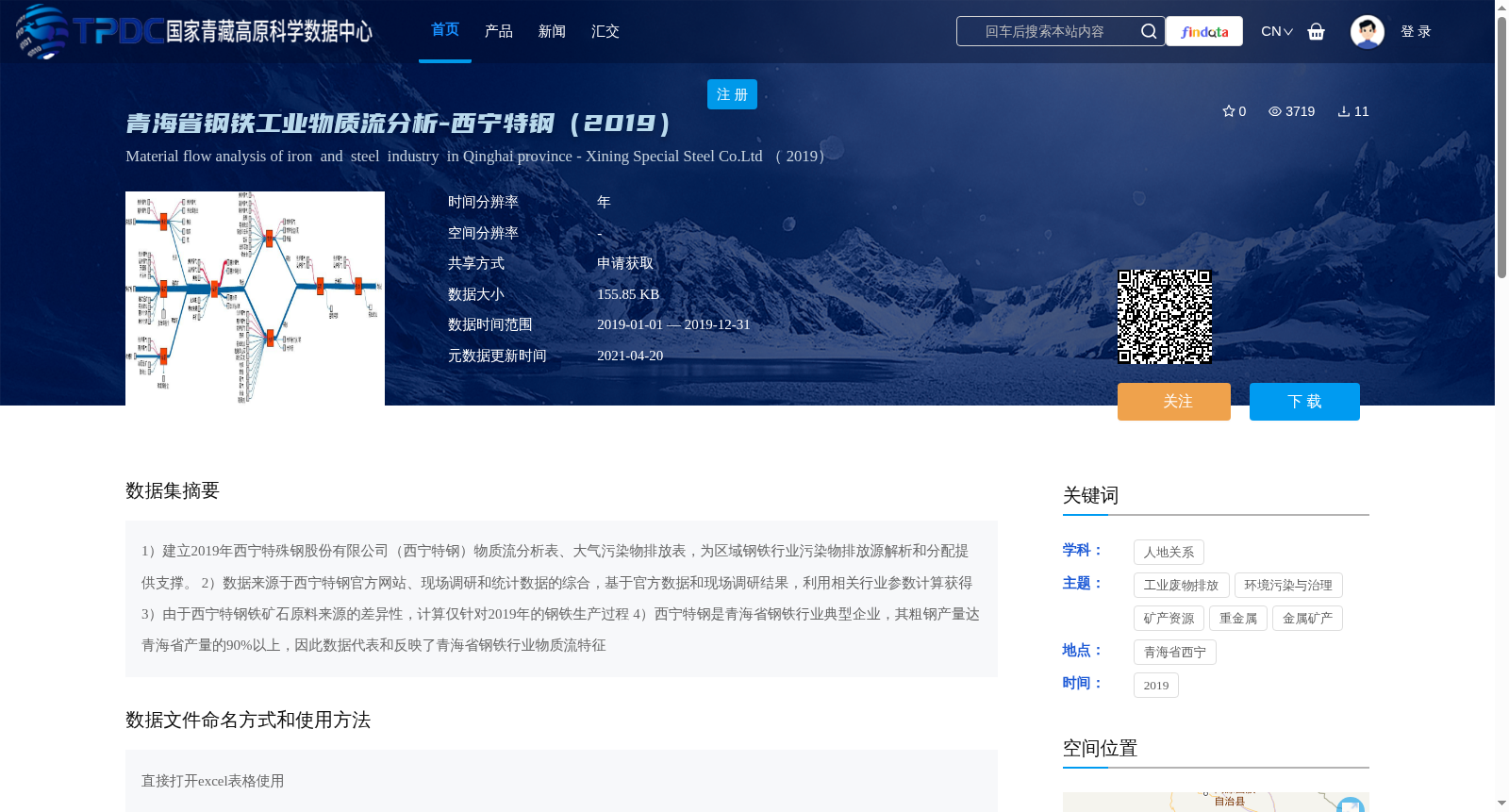1509x812 pixels.
Task: Open the material flow diagram thumbnail
Action: [255, 298]
